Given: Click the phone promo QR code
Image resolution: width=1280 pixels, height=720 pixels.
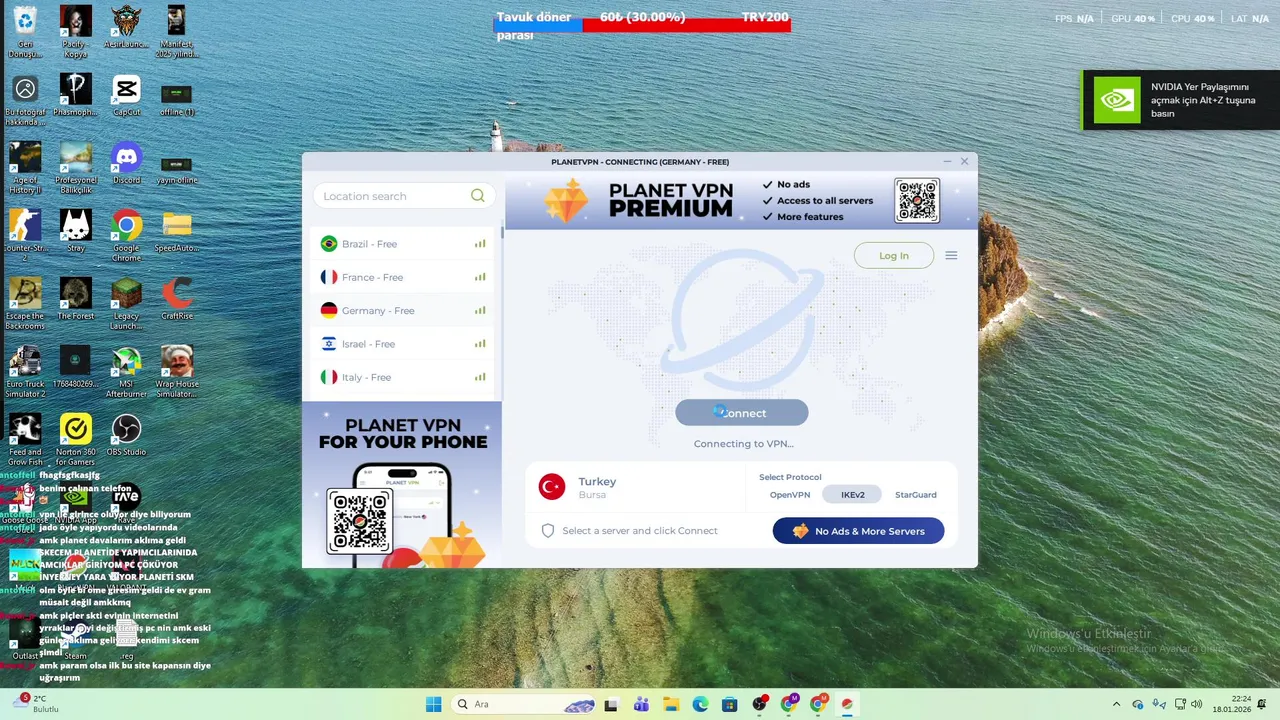Looking at the screenshot, I should pyautogui.click(x=359, y=521).
